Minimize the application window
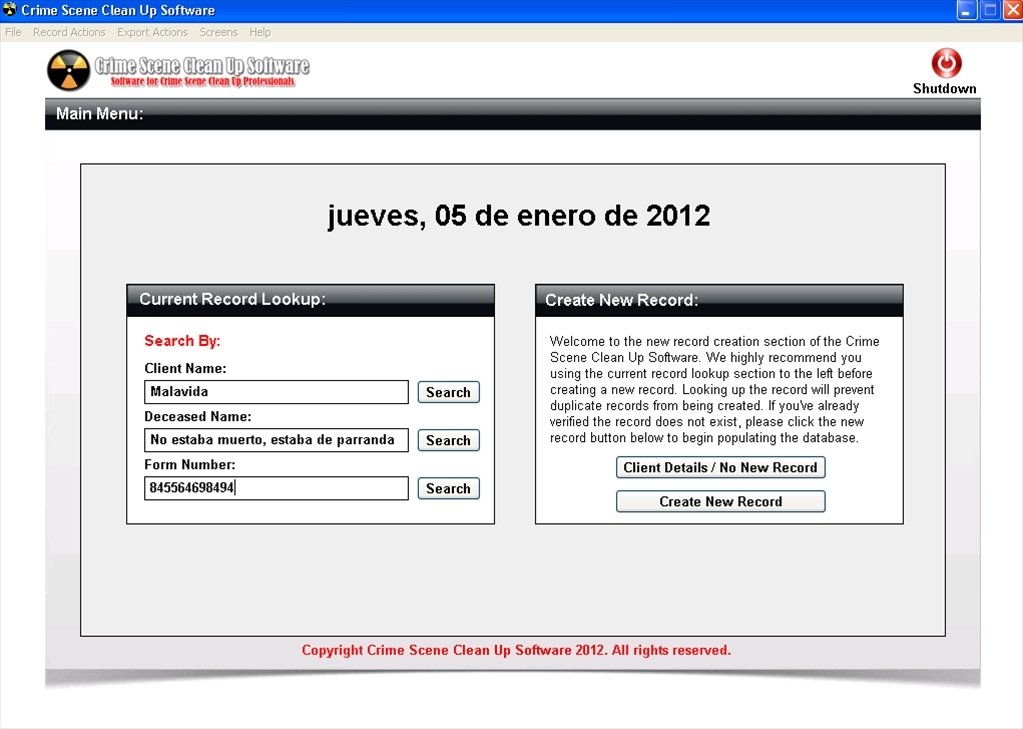This screenshot has height=729, width=1023. 966,10
